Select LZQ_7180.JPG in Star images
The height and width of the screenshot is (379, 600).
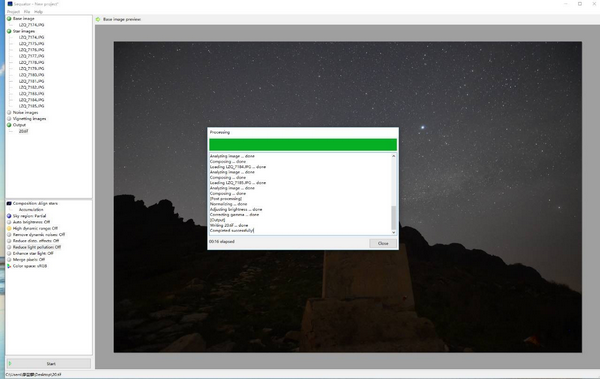tap(31, 75)
